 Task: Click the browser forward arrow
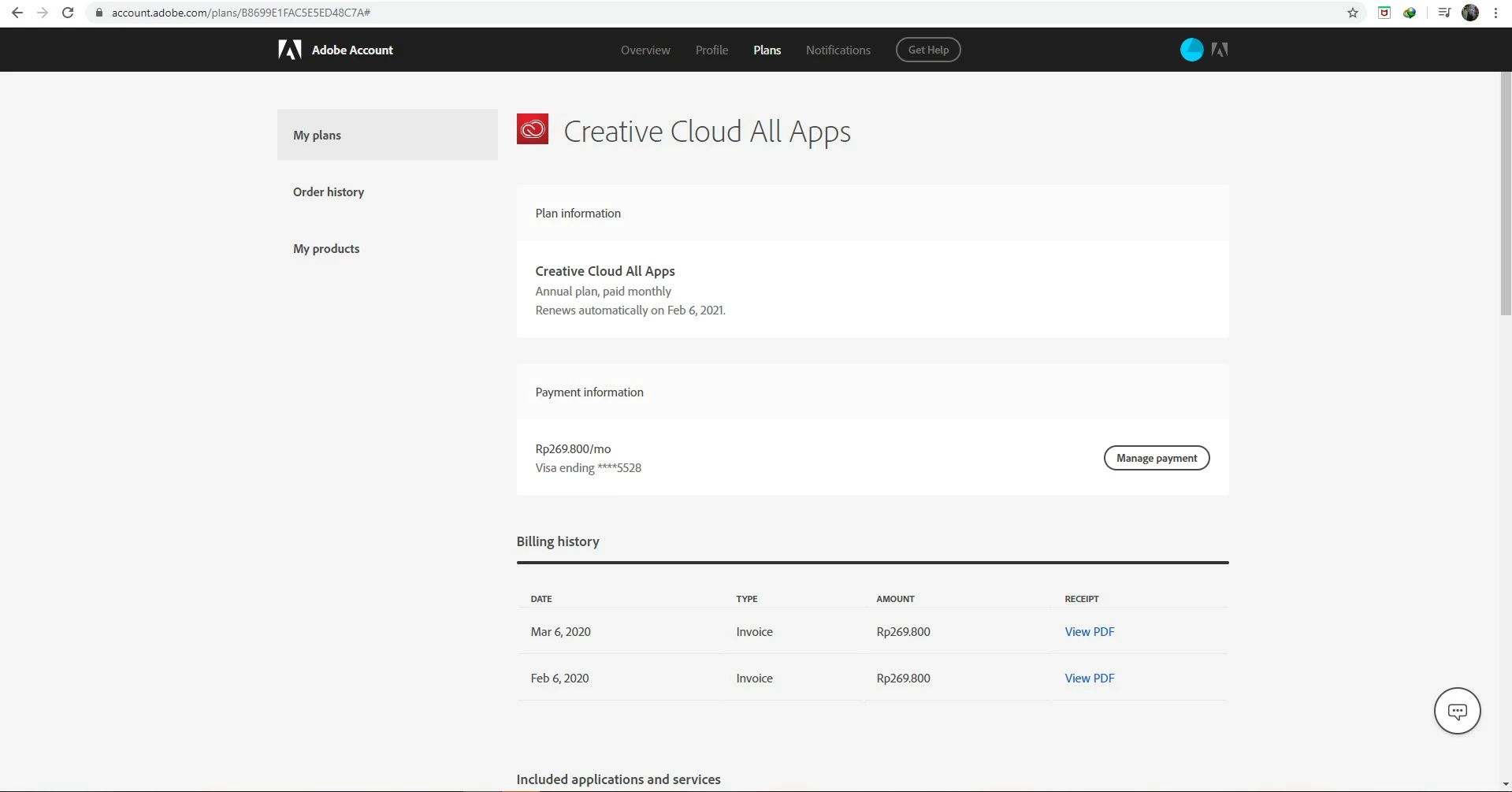tap(43, 13)
